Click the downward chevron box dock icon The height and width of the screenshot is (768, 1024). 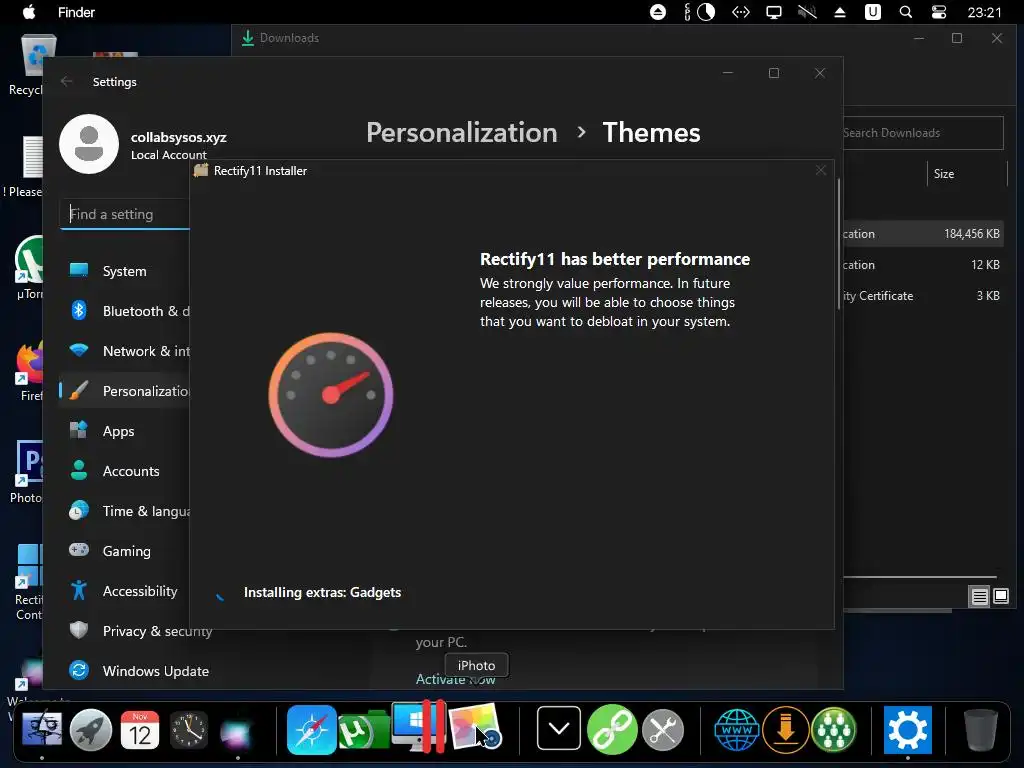[559, 728]
